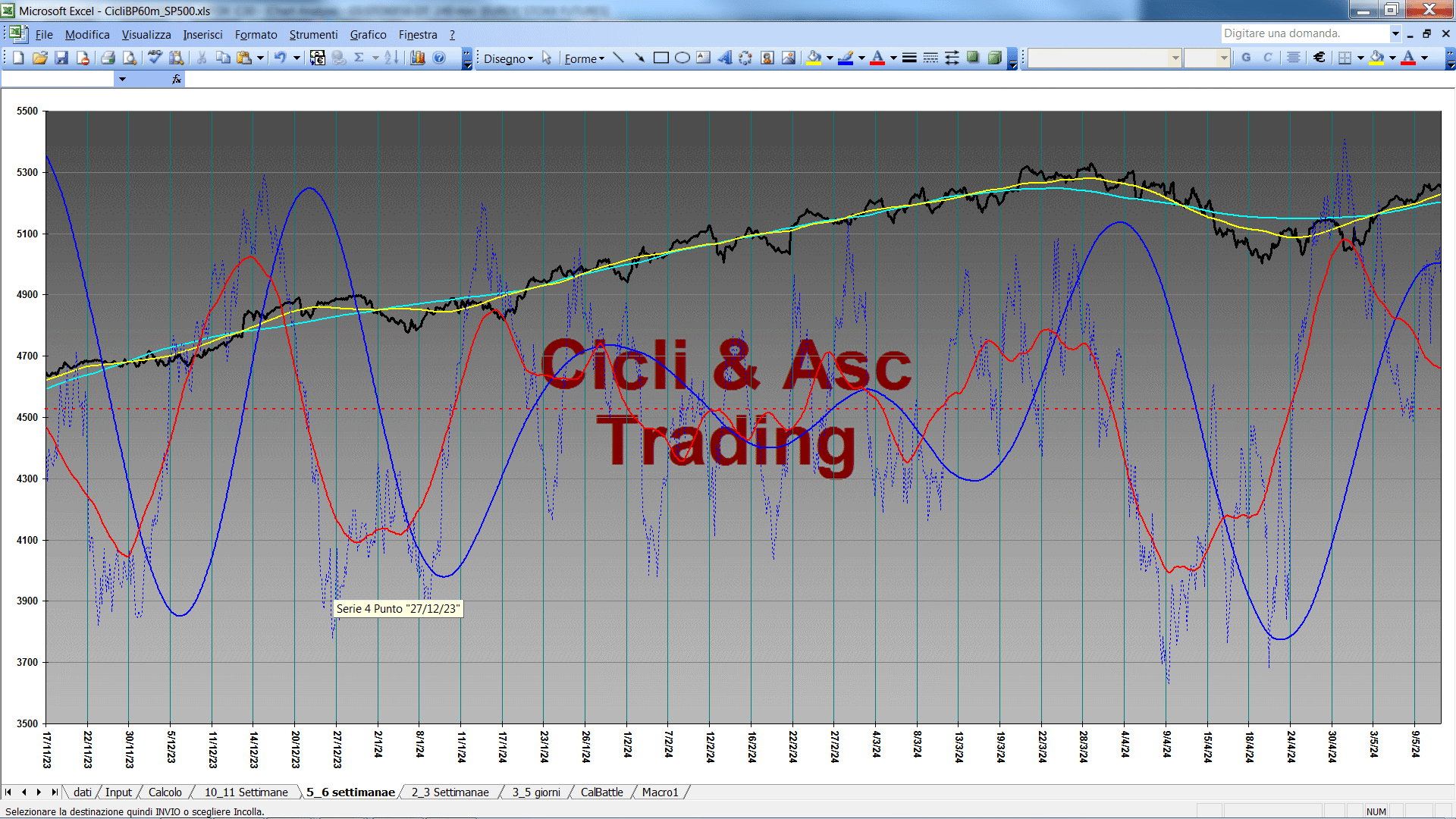Screen dimensions: 1456x819
Task: Open undo history dropdown arrow
Action: [x=297, y=58]
